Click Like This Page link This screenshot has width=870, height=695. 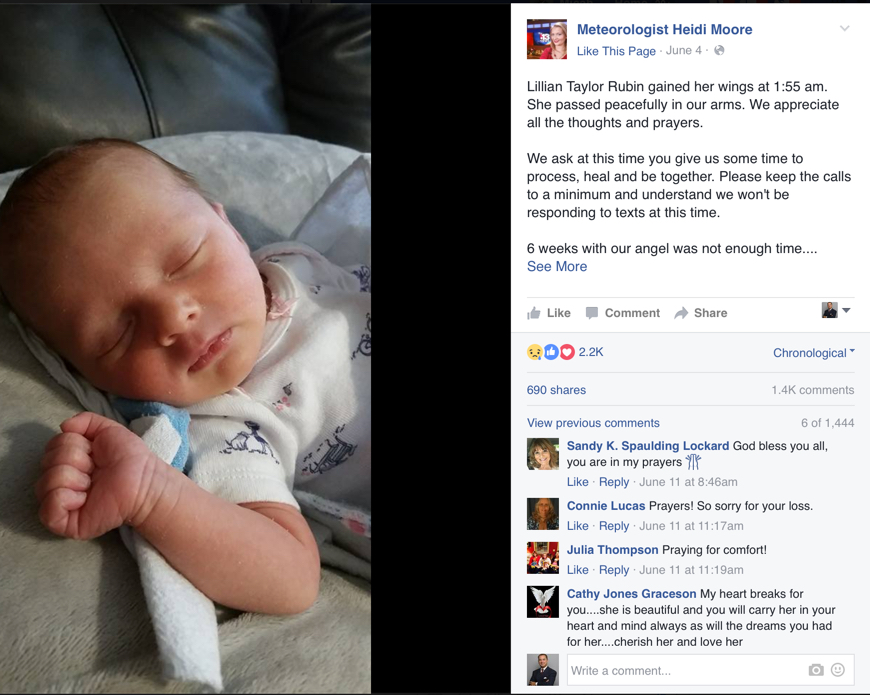click(x=616, y=51)
